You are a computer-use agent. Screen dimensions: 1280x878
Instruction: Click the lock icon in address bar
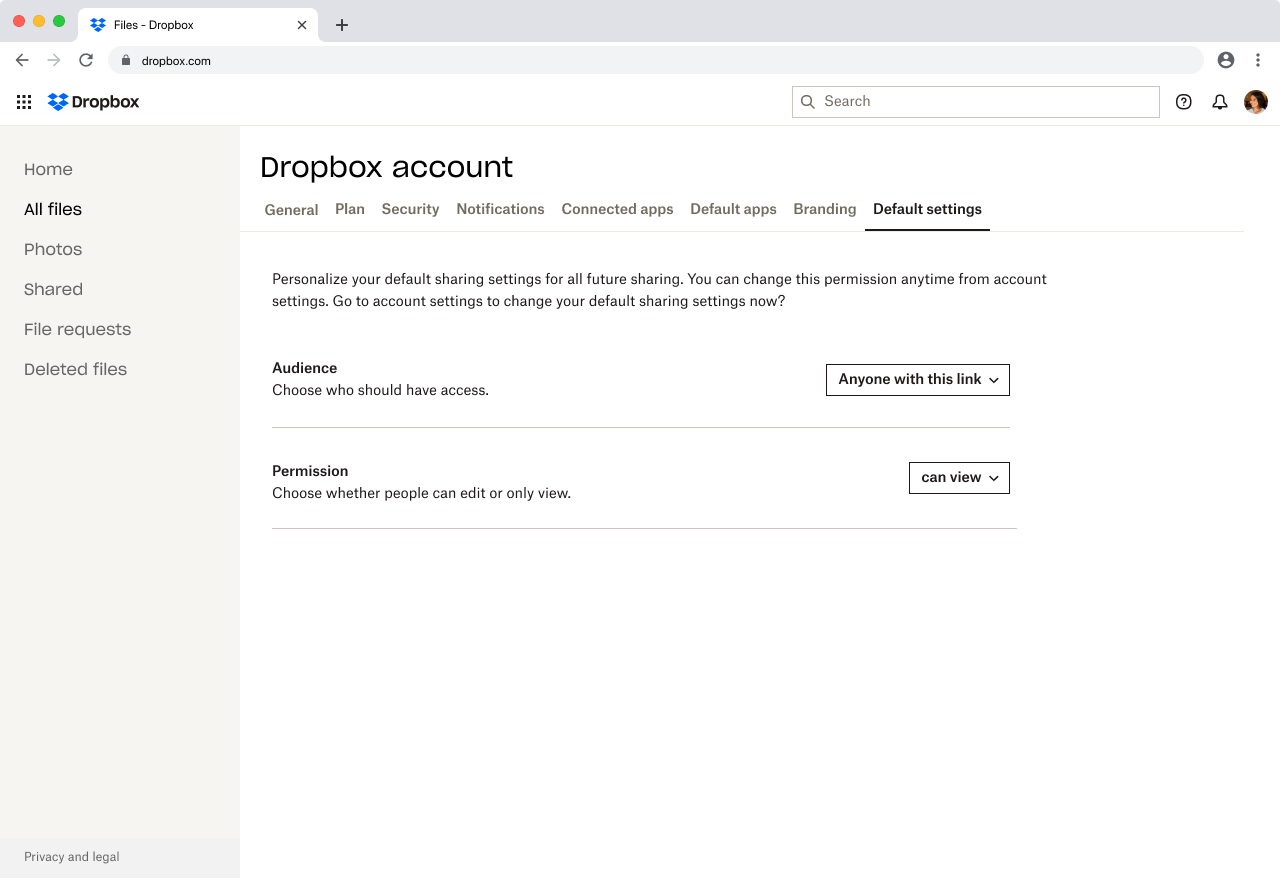126,60
